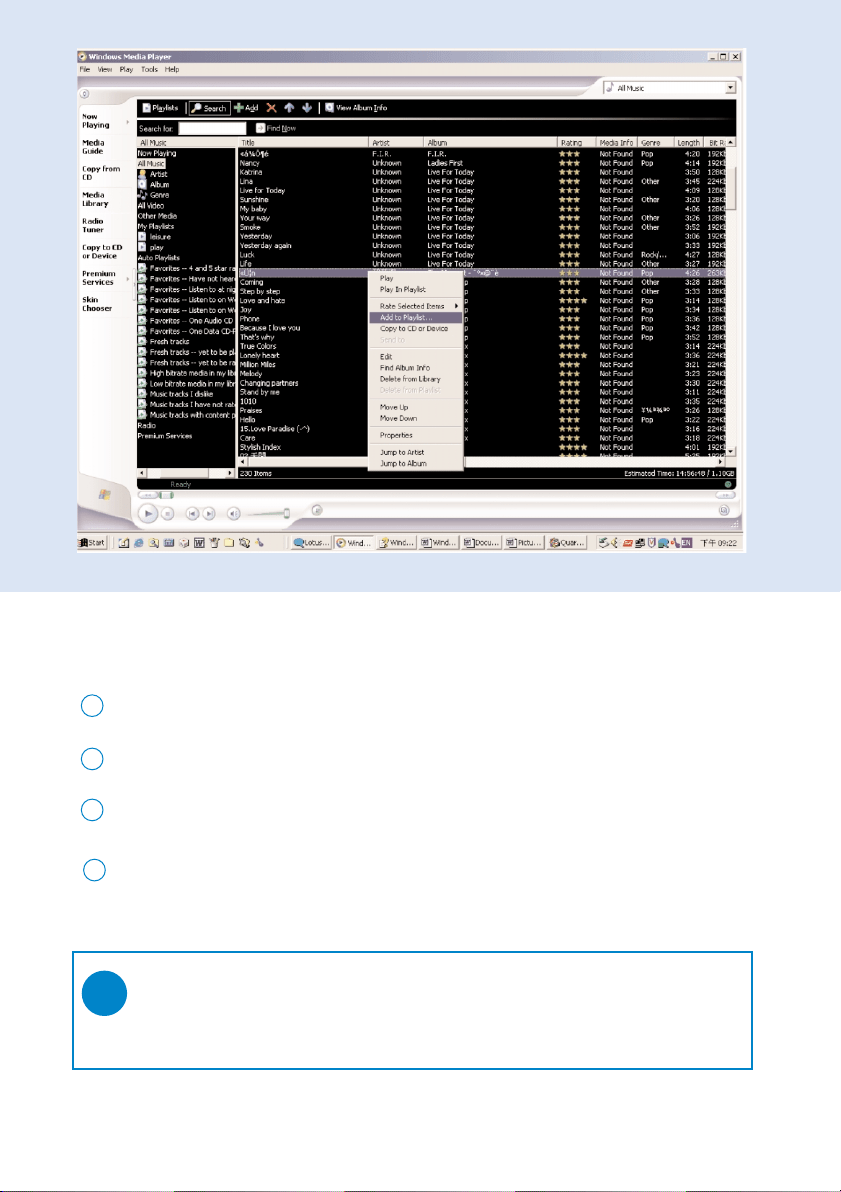The width and height of the screenshot is (841, 1192).
Task: Click the green plus Add button
Action: coord(246,108)
